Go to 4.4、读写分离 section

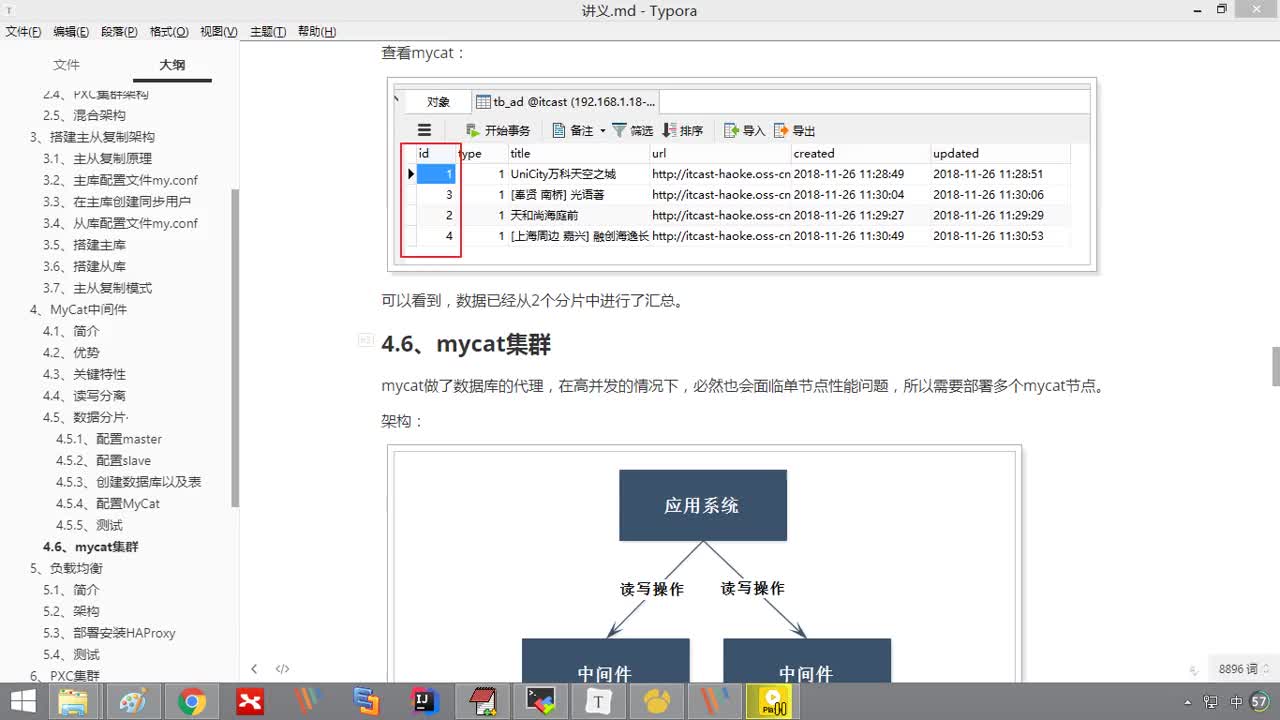pyautogui.click(x=84, y=396)
